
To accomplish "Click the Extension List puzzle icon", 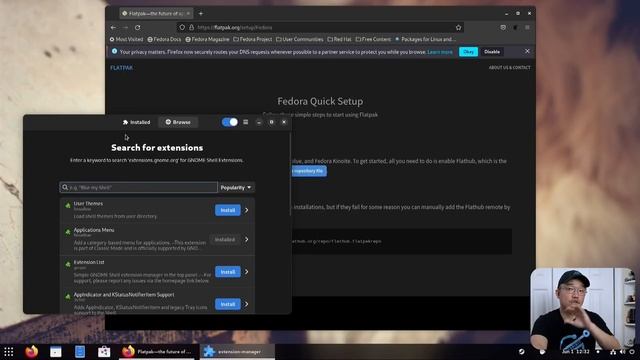I will pyautogui.click(x=68, y=264).
